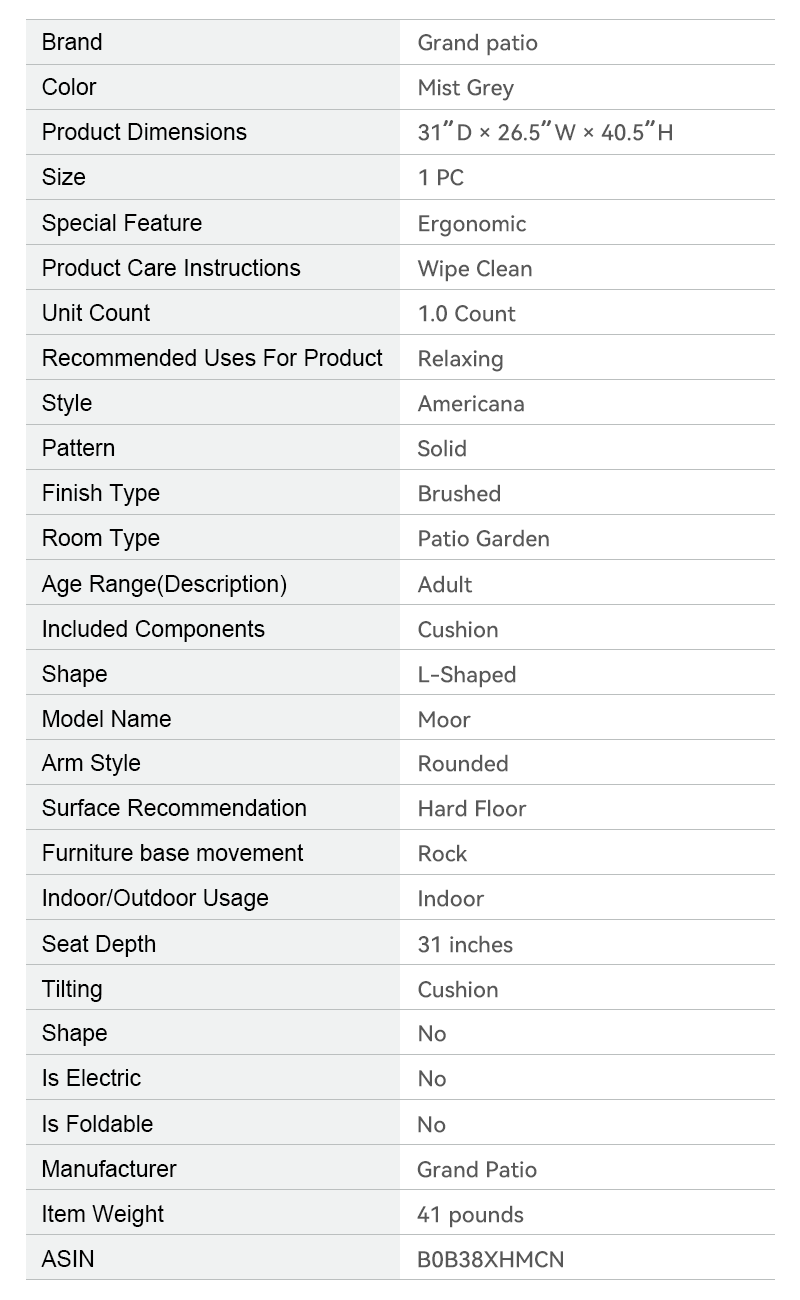Select the "Americana" style value

pos(470,404)
